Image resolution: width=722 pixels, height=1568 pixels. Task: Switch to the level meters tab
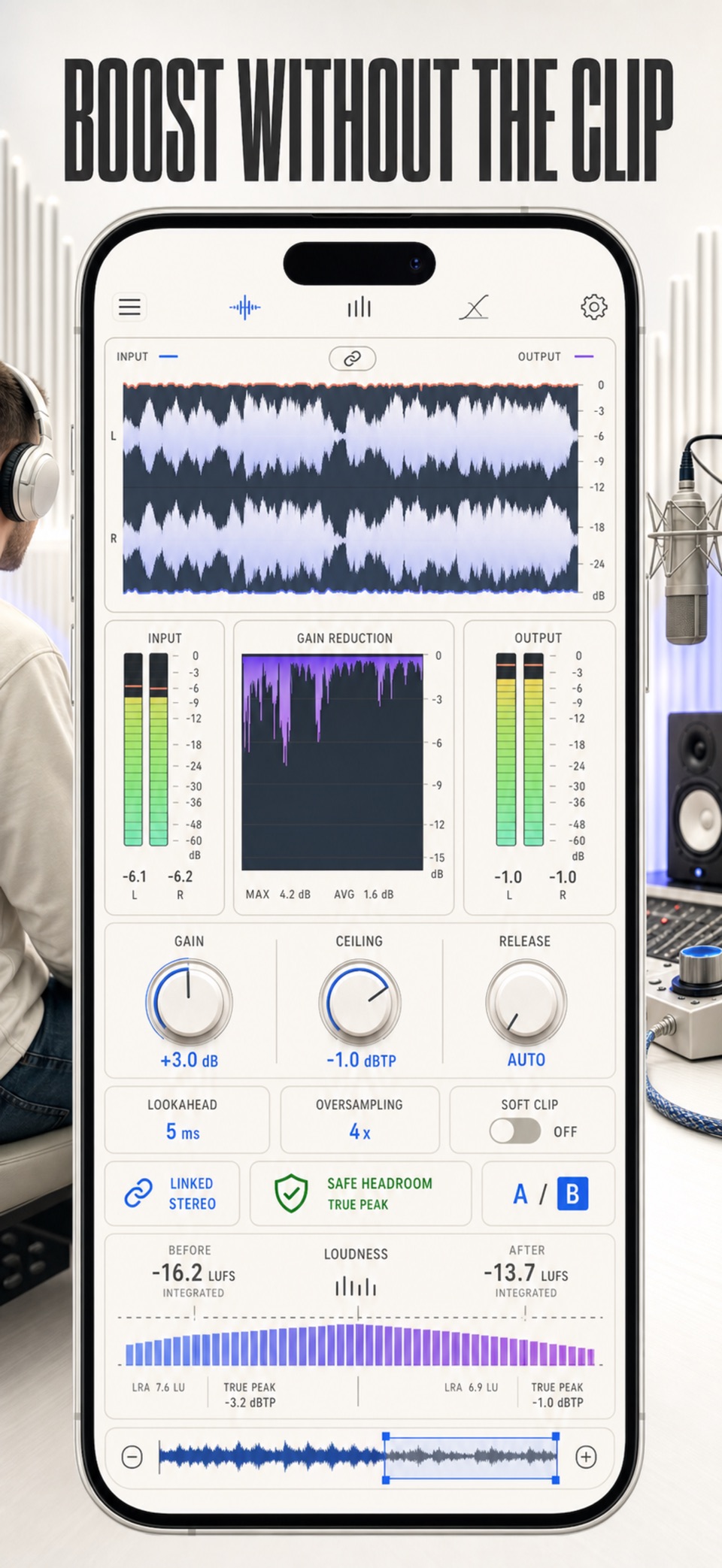pos(359,307)
